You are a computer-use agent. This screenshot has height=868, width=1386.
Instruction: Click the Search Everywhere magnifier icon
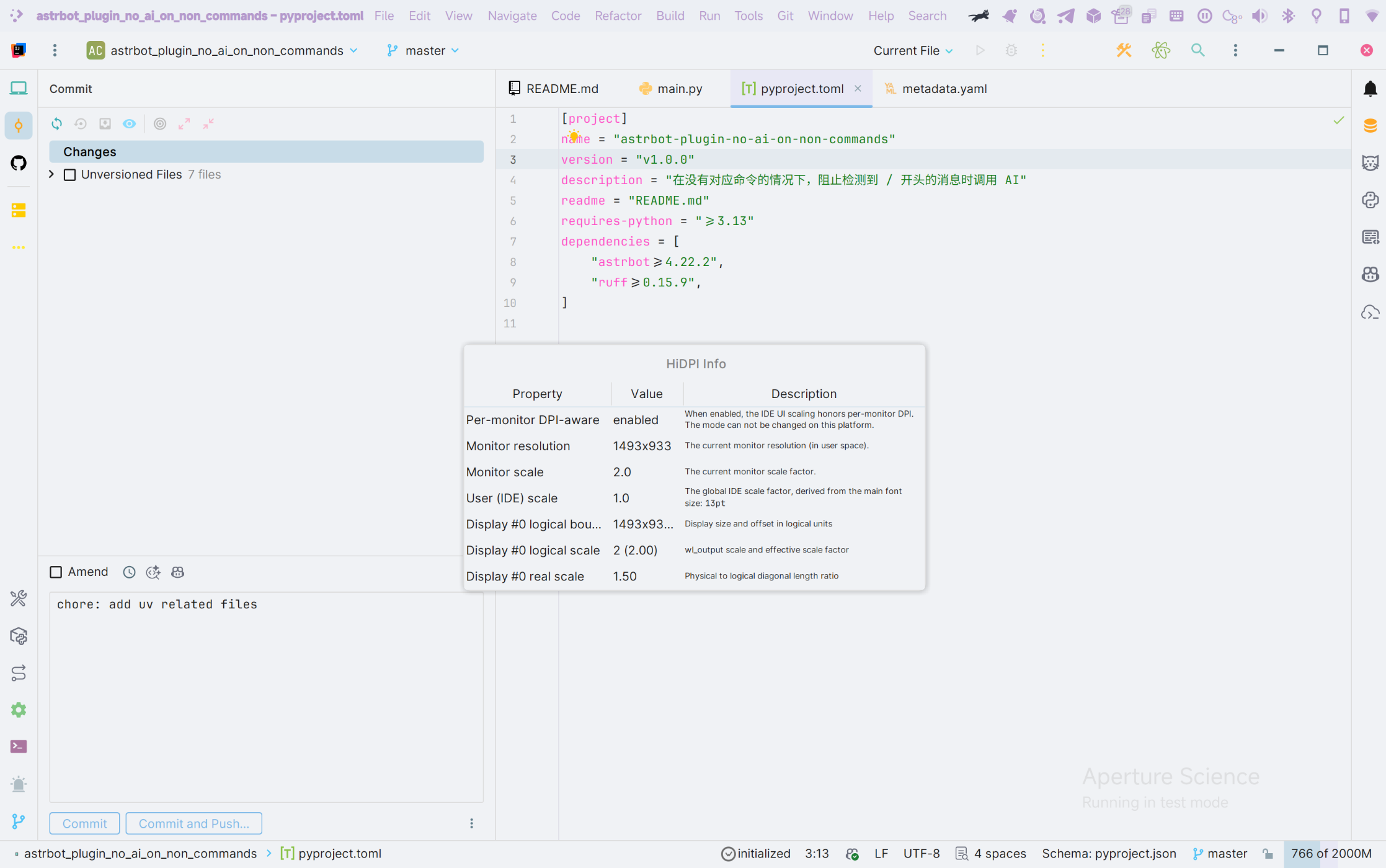[1197, 50]
